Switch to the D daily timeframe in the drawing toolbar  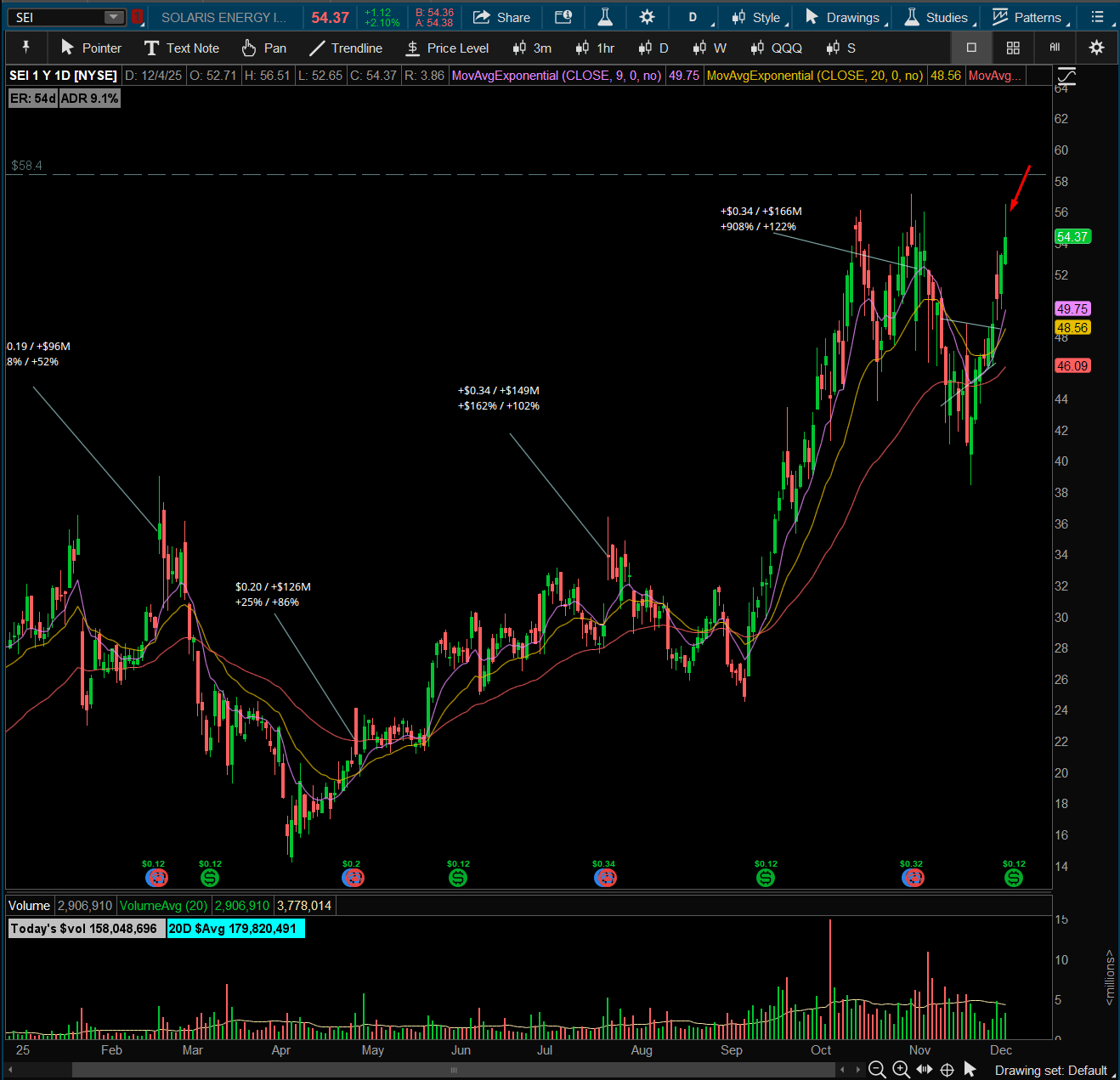click(653, 48)
